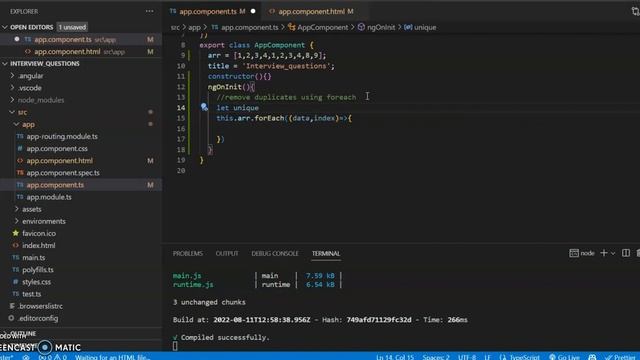
Task: Open app.component.spec.ts file
Action: click(x=63, y=173)
